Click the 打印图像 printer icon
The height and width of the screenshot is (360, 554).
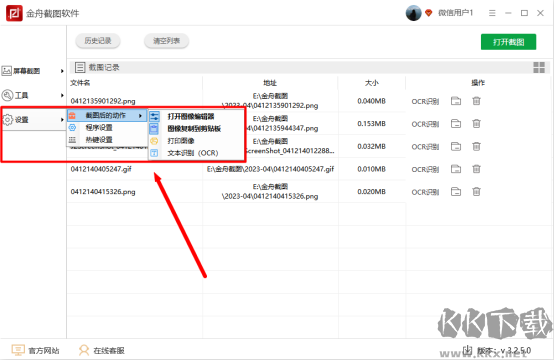154,141
